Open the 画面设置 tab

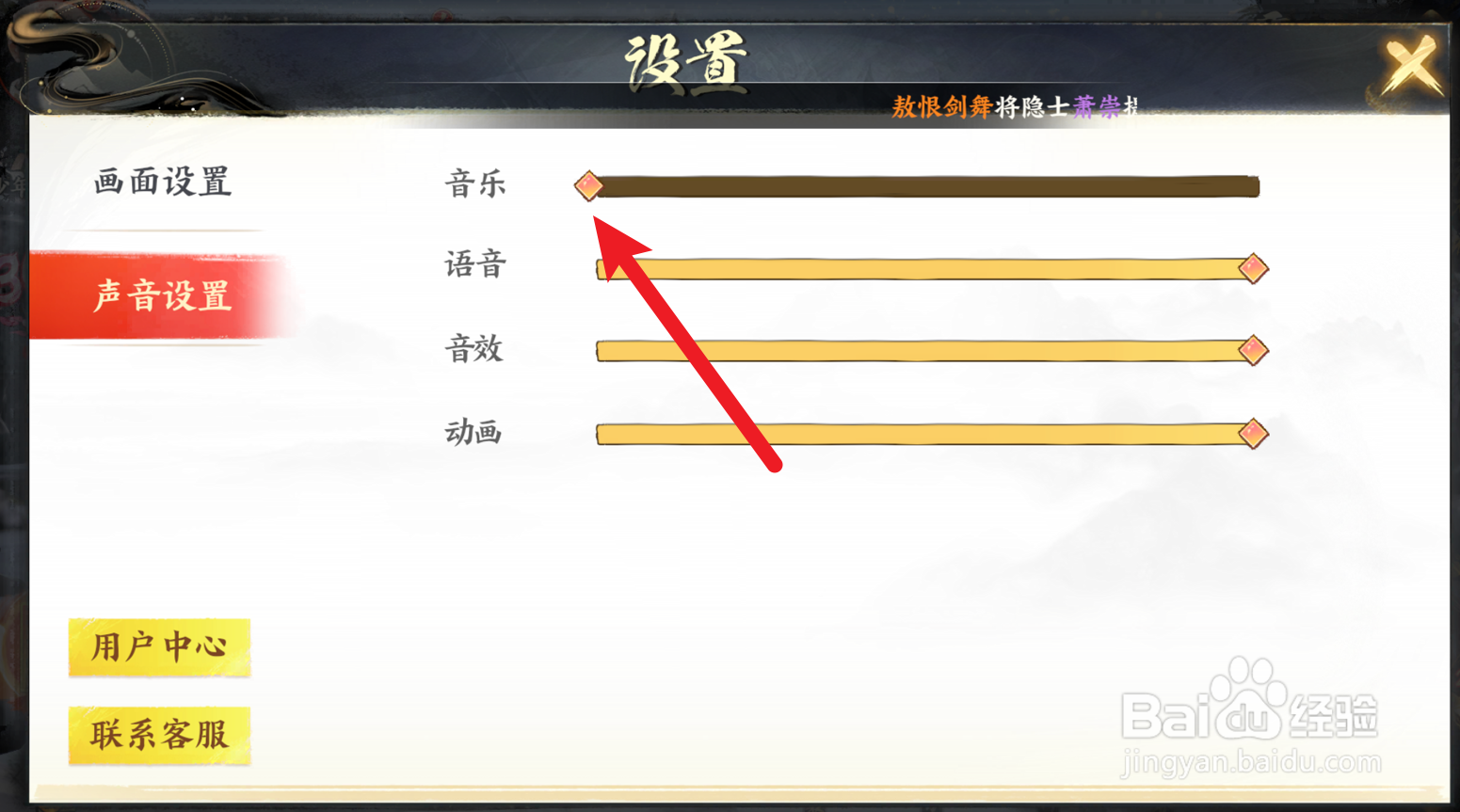[163, 182]
